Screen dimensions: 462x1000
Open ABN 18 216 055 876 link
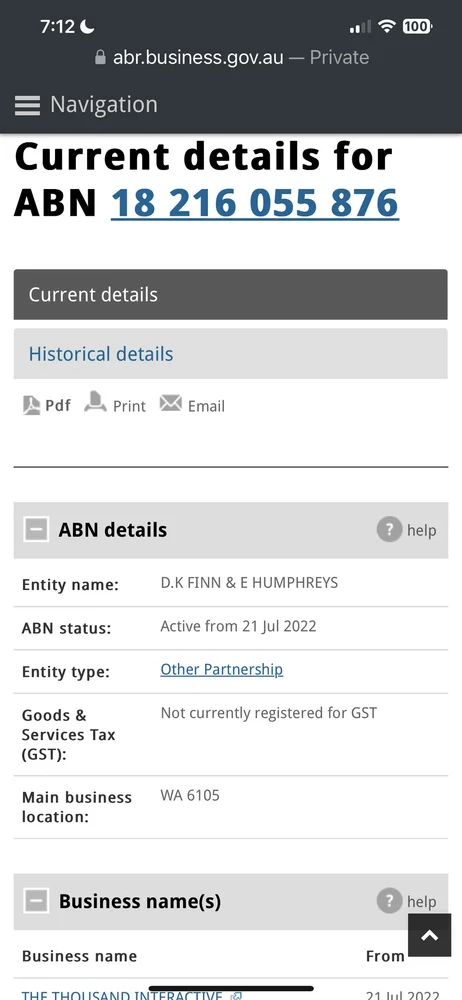click(x=255, y=203)
